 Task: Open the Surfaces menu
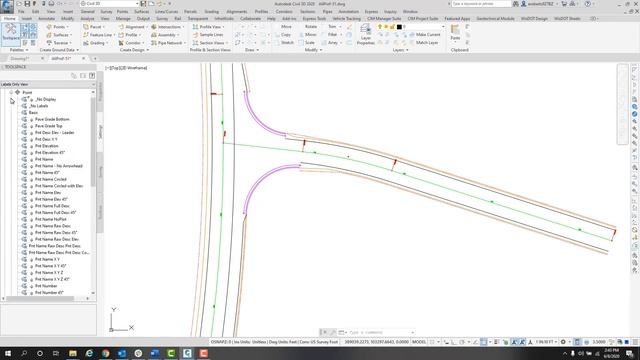(x=142, y=11)
